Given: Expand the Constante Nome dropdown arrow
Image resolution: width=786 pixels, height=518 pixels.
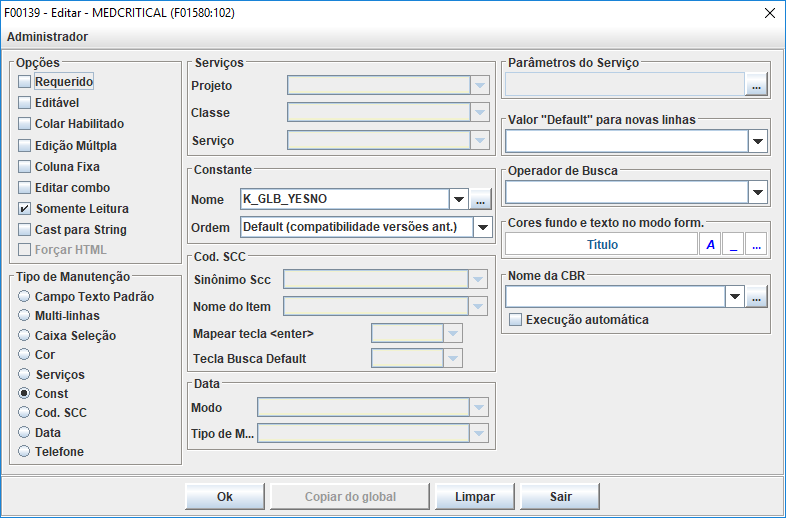Looking at the screenshot, I should pyautogui.click(x=459, y=200).
